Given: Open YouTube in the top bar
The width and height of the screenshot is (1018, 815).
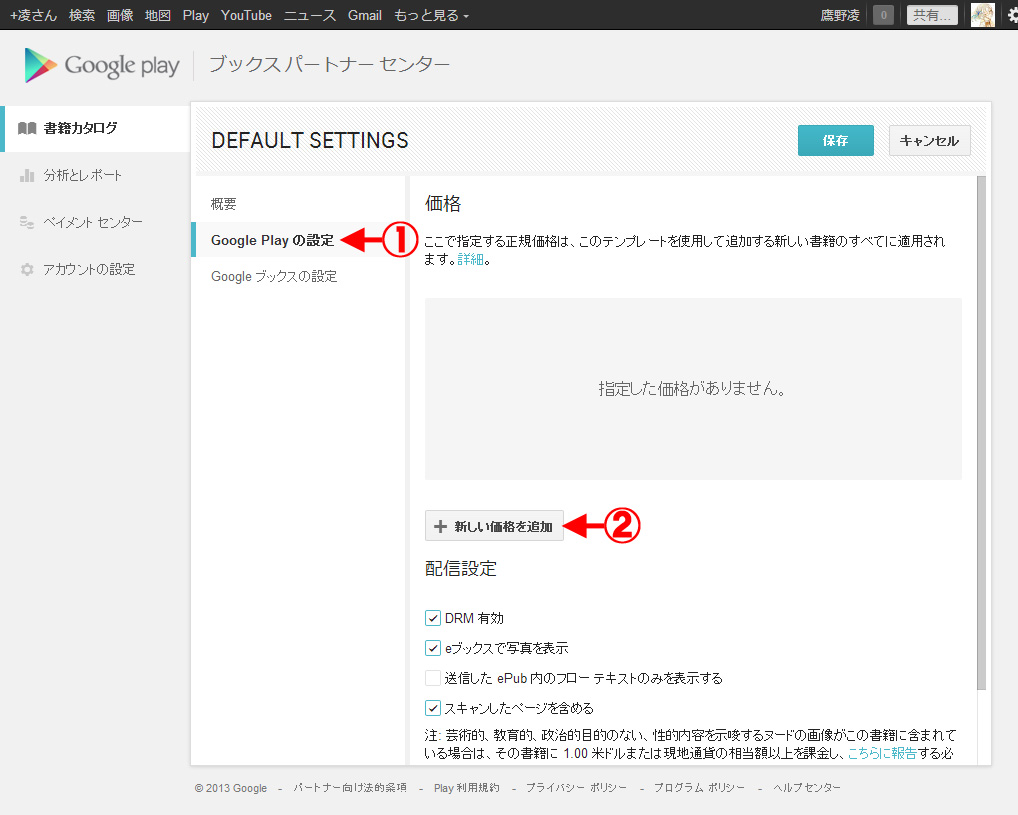Looking at the screenshot, I should 246,15.
